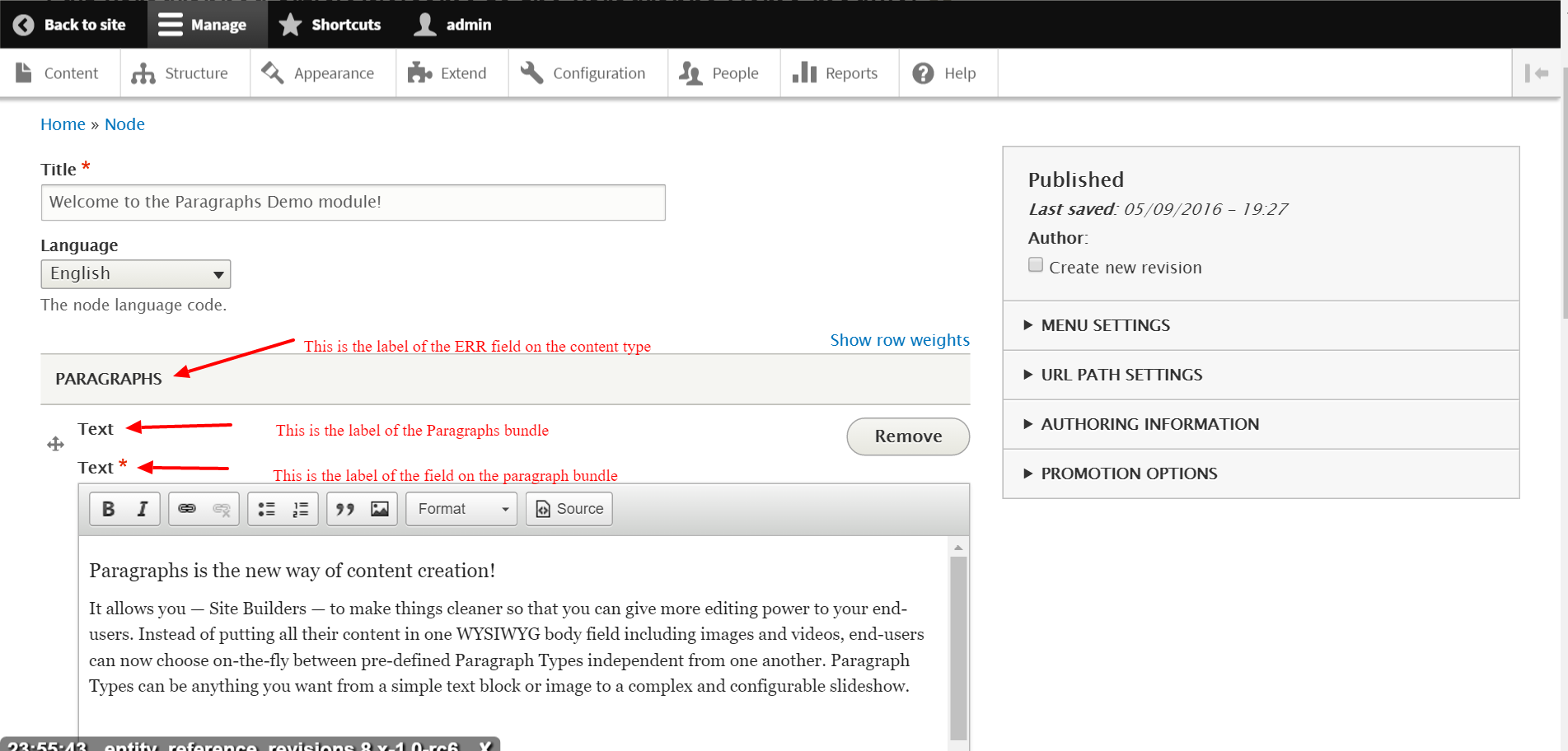
Task: Grab the paragraph drag handle icon
Action: 55,445
